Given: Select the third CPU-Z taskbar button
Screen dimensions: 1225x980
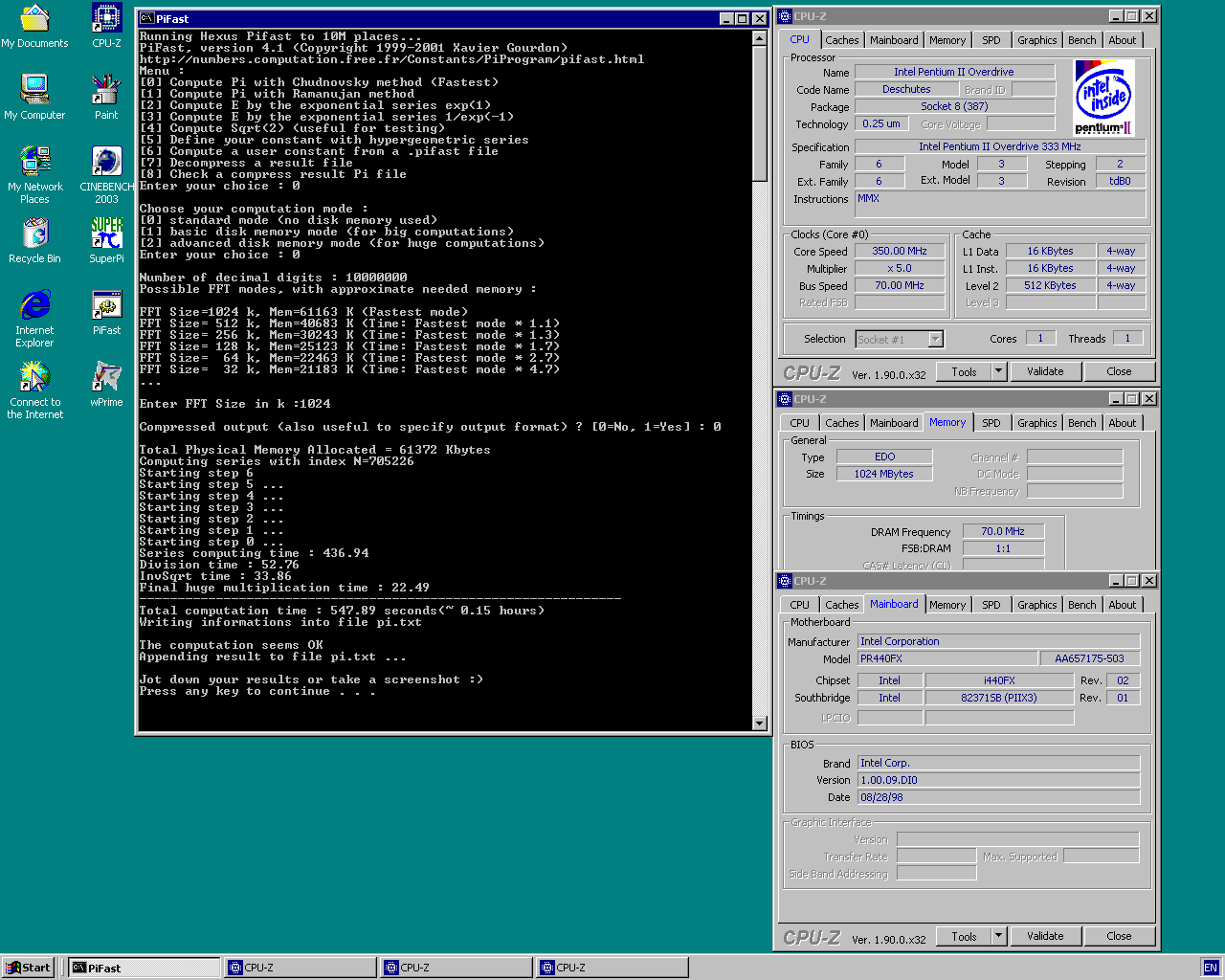Looking at the screenshot, I should 612,968.
